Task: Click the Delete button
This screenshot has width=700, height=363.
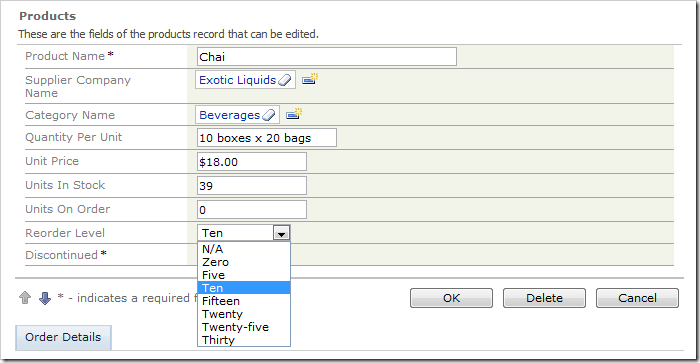Action: pos(544,298)
